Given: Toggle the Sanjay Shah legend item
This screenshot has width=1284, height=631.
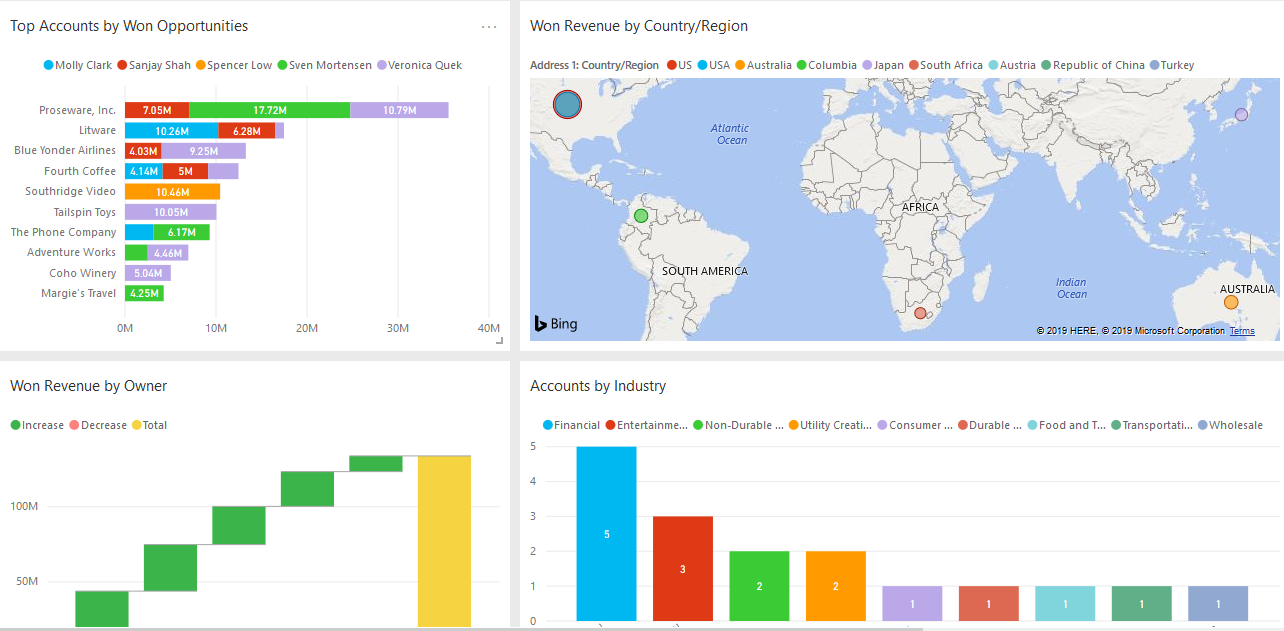Looking at the screenshot, I should [153, 64].
